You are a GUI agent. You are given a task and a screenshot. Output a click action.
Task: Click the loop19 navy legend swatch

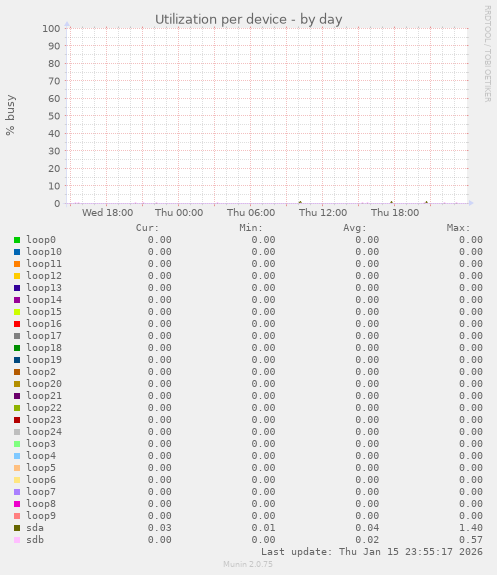[x=17, y=360]
